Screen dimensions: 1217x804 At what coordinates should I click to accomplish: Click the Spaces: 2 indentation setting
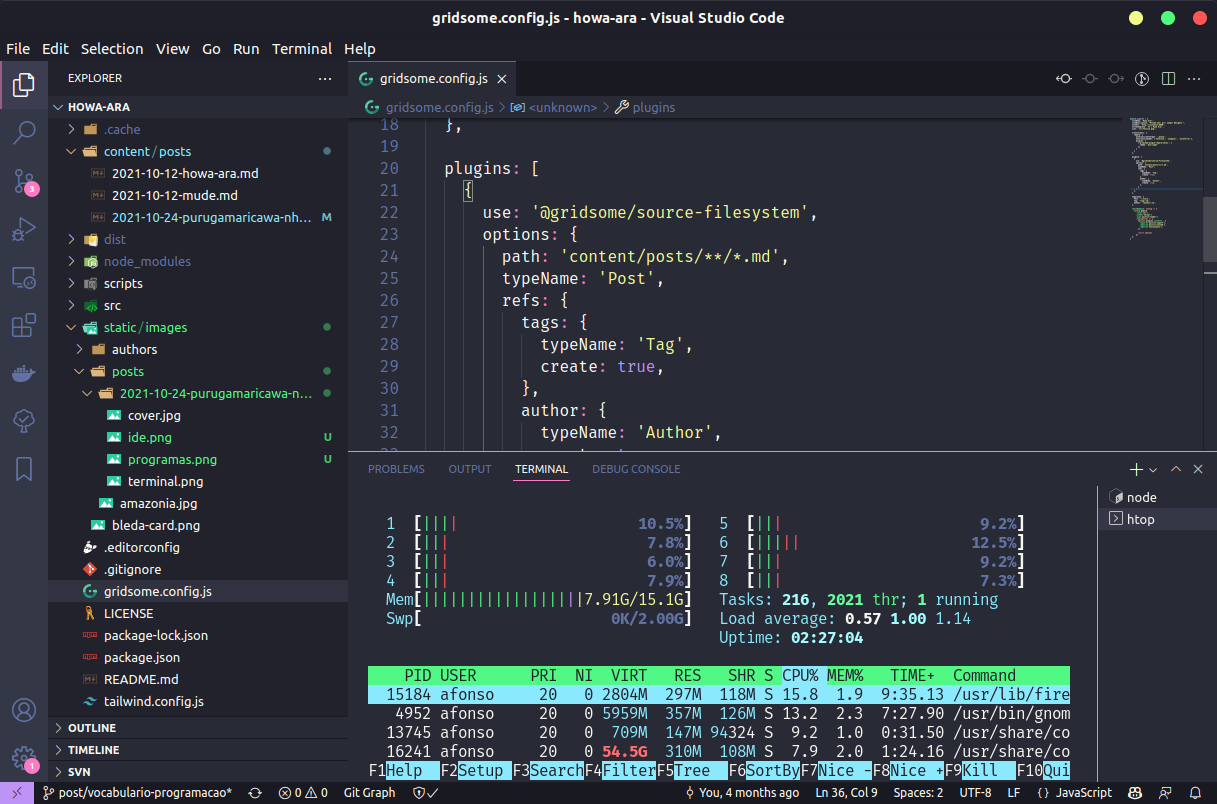(x=918, y=792)
